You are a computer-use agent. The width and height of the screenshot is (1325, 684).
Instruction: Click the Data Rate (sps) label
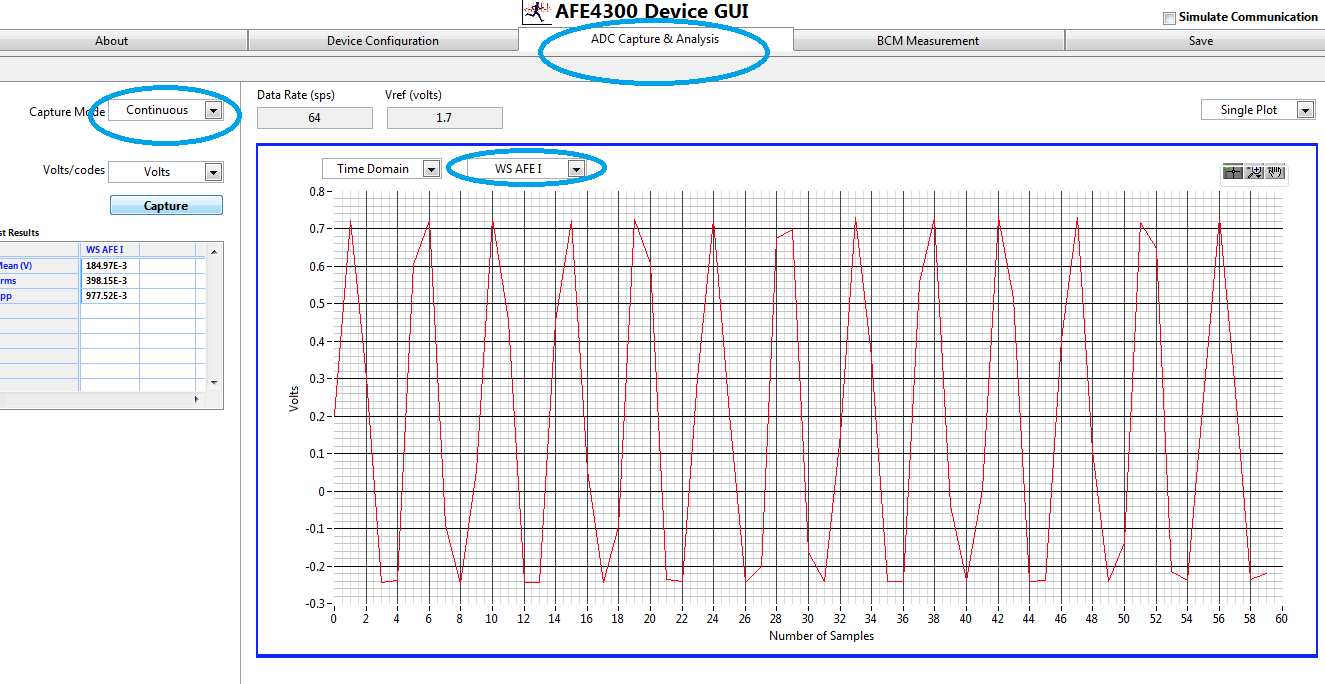pyautogui.click(x=296, y=95)
